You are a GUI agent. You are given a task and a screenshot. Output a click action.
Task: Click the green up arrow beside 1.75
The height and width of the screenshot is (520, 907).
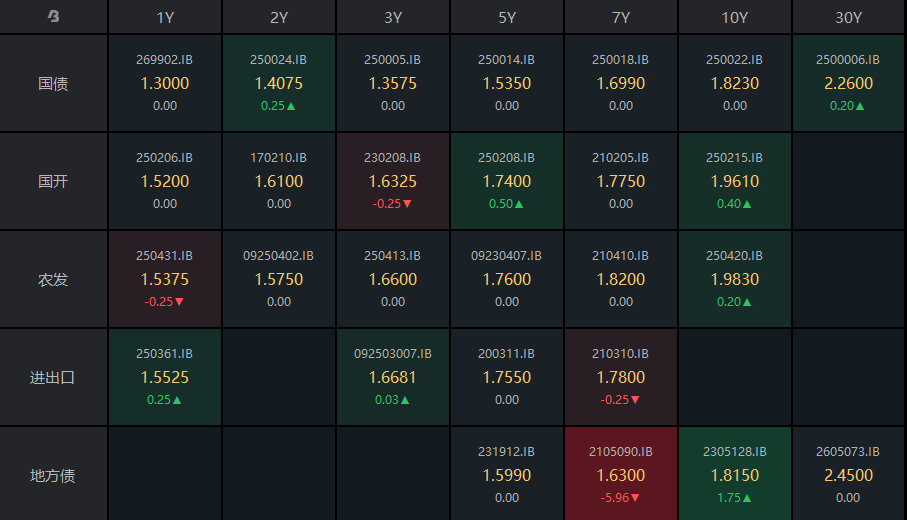[747, 497]
